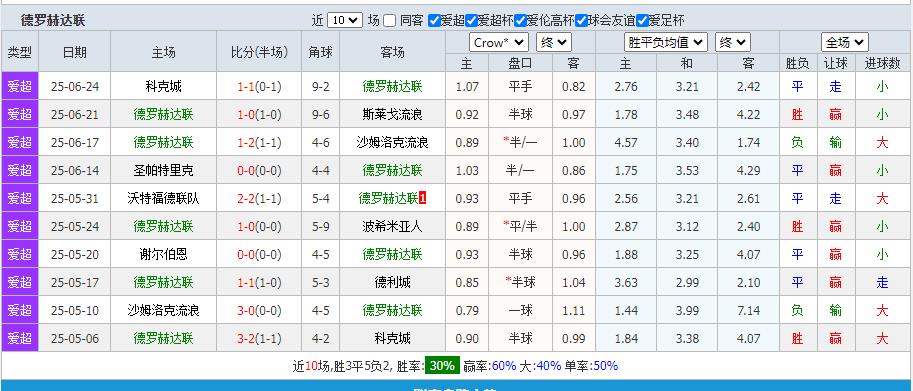
Task: Click the 单率:50% summary text
Action: [x=591, y=366]
